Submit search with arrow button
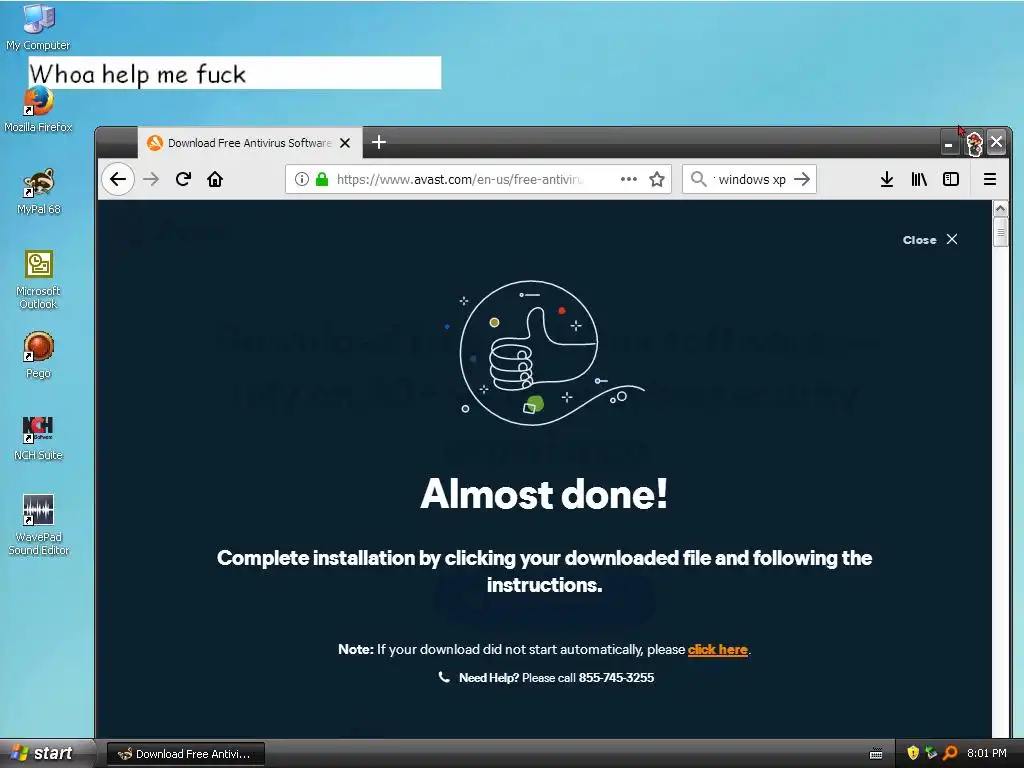The image size is (1024, 768). (802, 179)
